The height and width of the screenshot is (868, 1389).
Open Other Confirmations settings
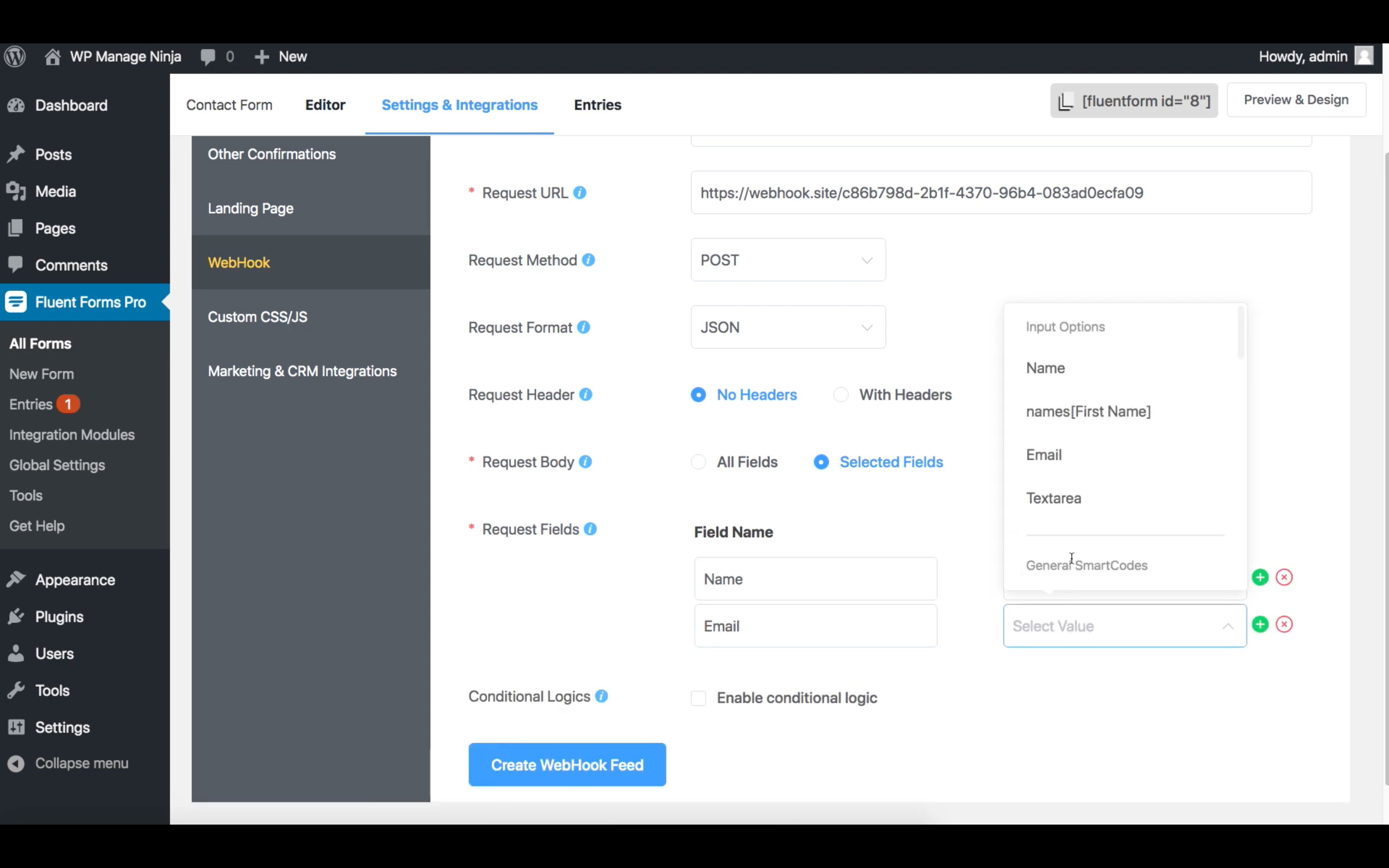coord(311,154)
